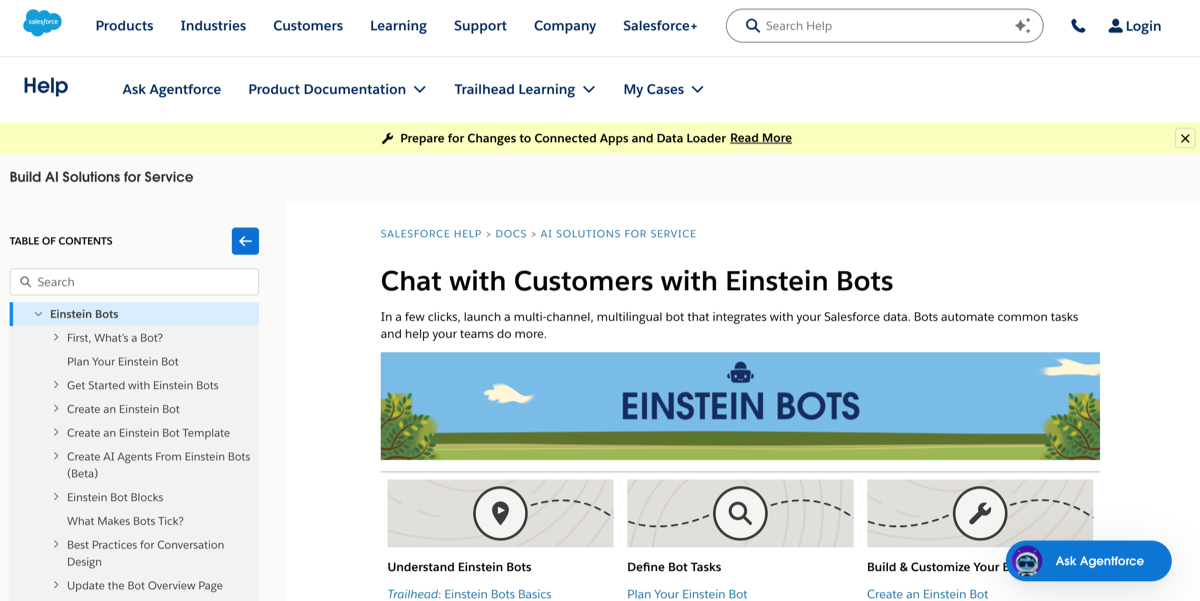Open the Support menu
The width and height of the screenshot is (1200, 601).
tap(480, 26)
